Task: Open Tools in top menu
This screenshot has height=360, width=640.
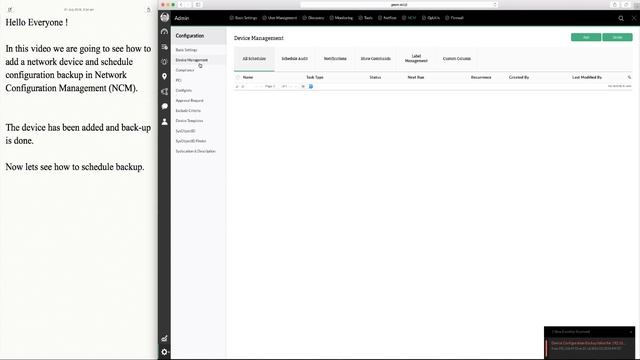Action: click(366, 18)
